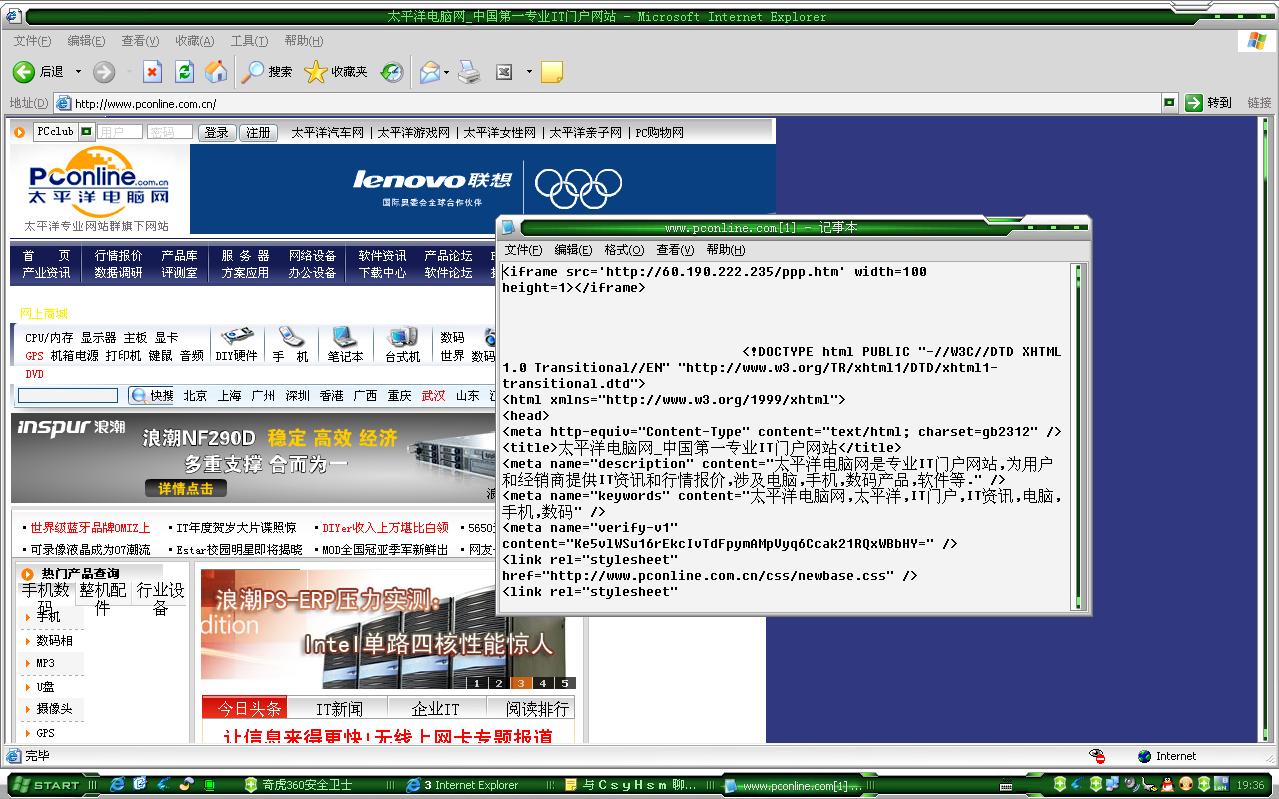Click the 登录 login button
The height and width of the screenshot is (799, 1279).
[216, 132]
